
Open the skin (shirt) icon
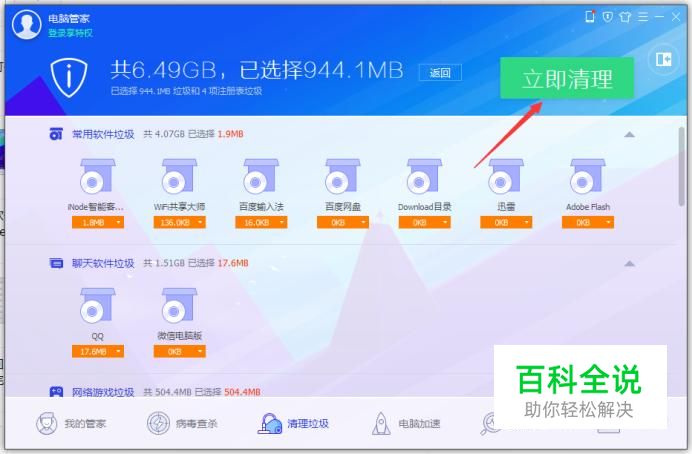625,17
